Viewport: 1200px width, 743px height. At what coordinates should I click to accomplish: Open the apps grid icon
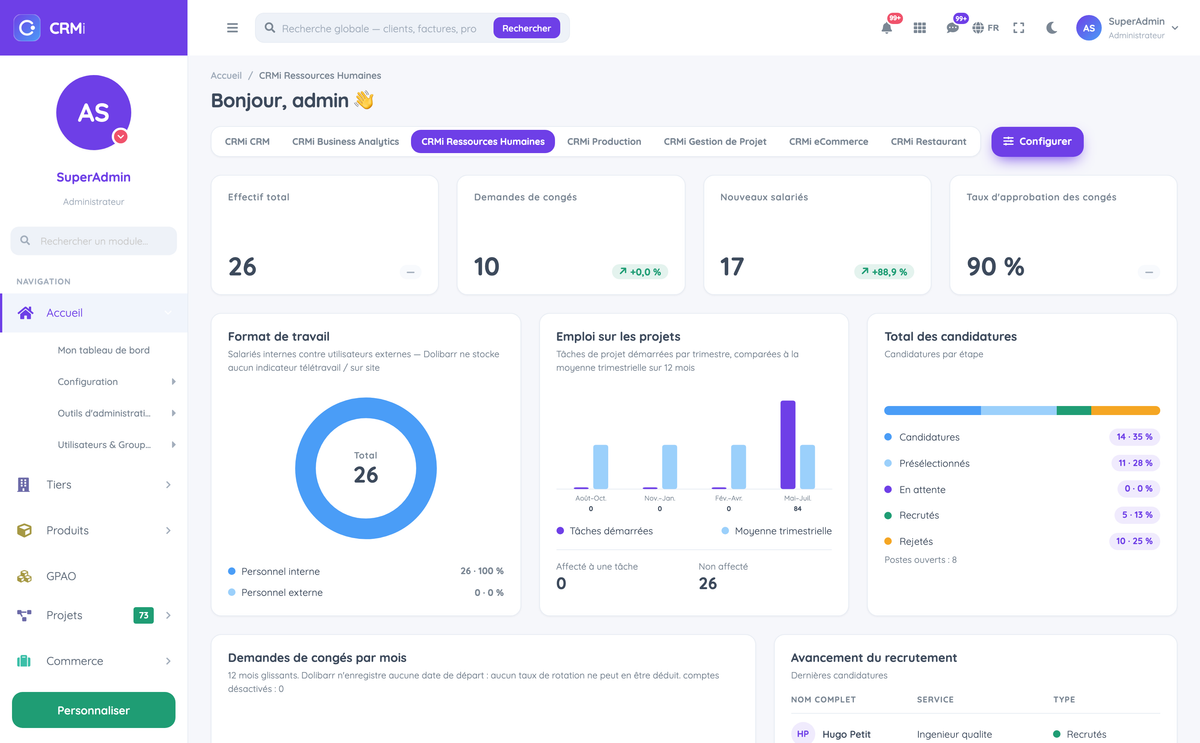coord(920,28)
